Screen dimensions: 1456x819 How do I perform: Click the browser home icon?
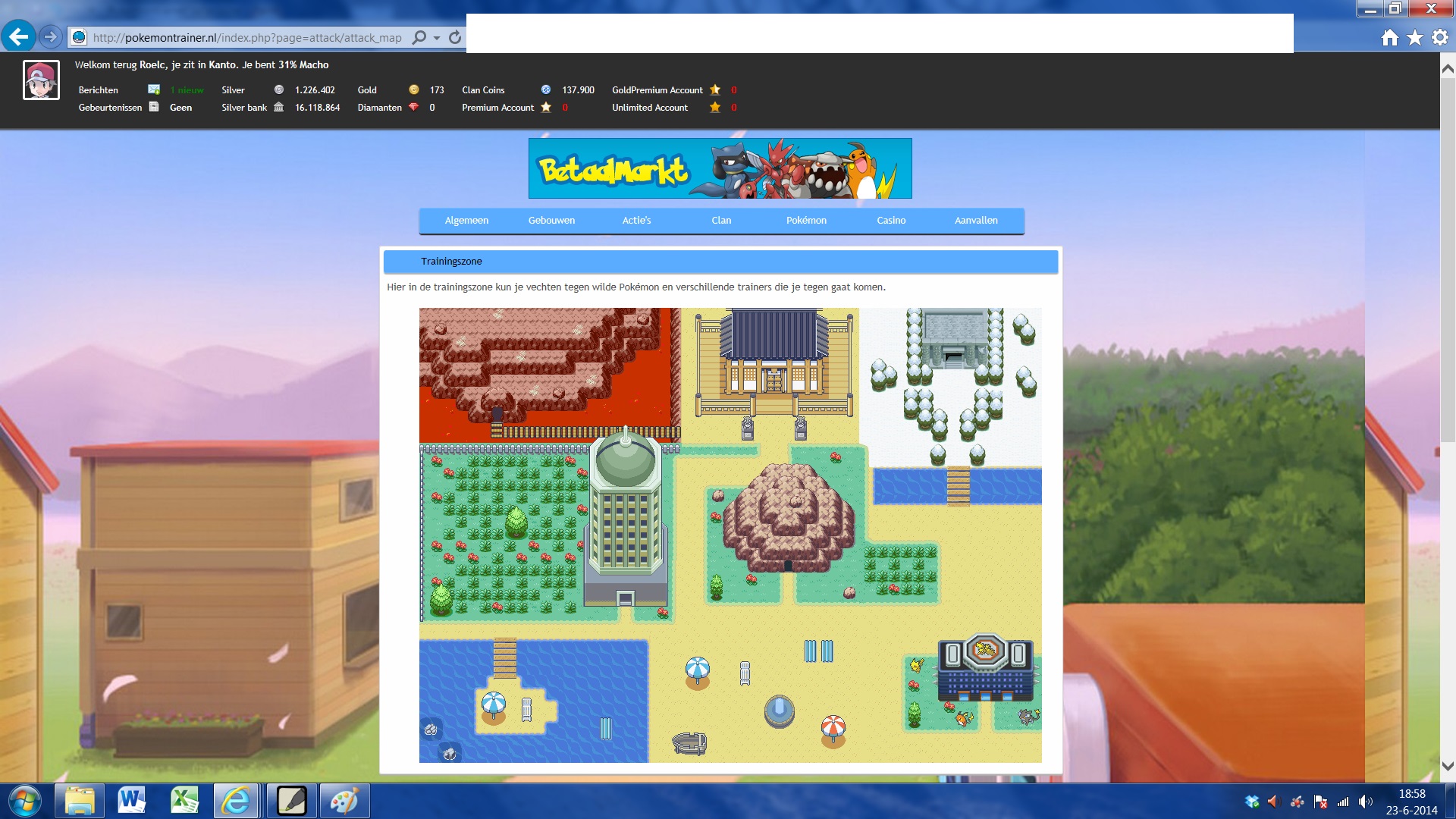tap(1389, 37)
